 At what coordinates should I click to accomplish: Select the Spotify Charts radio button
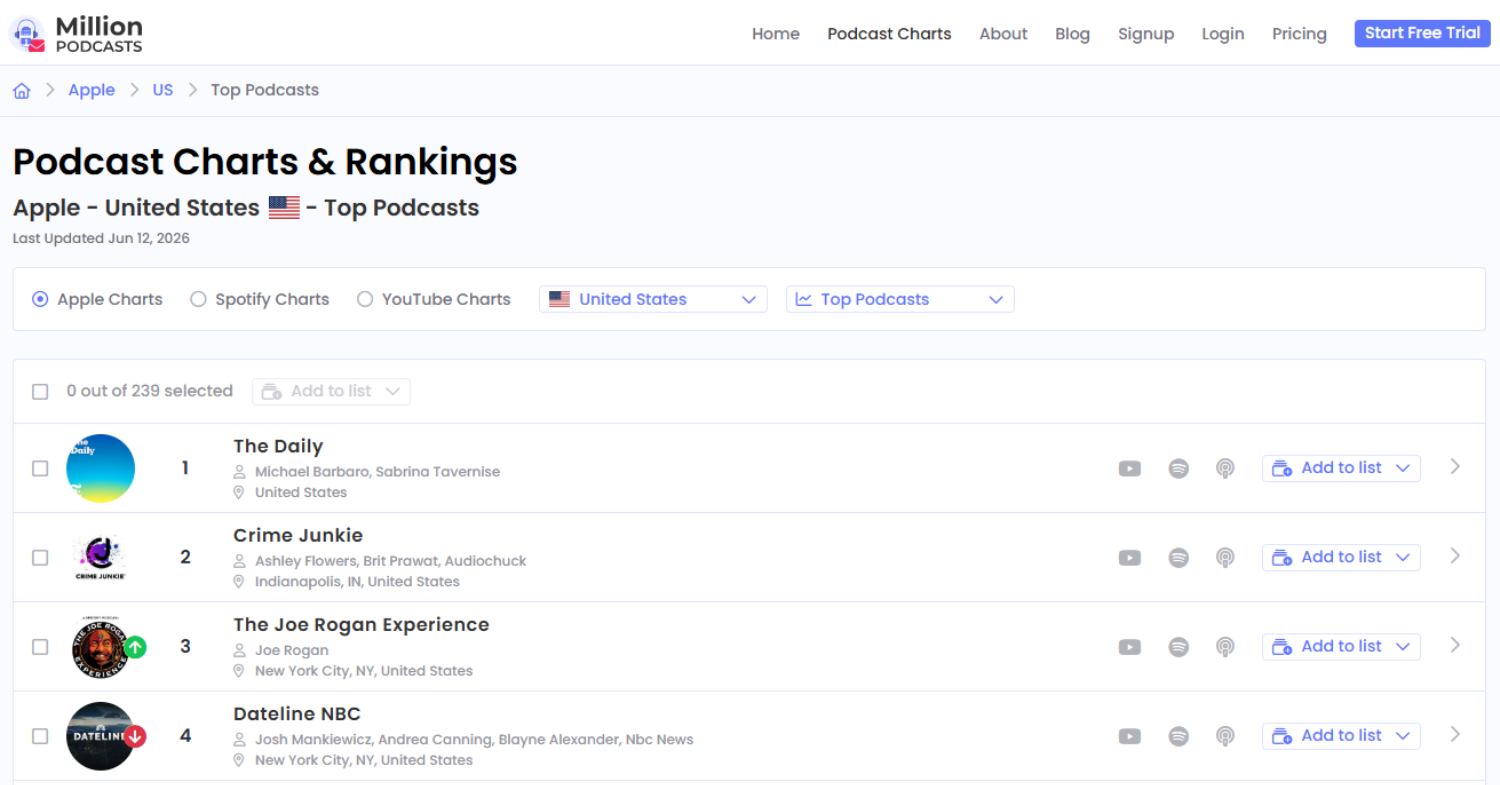coord(198,299)
